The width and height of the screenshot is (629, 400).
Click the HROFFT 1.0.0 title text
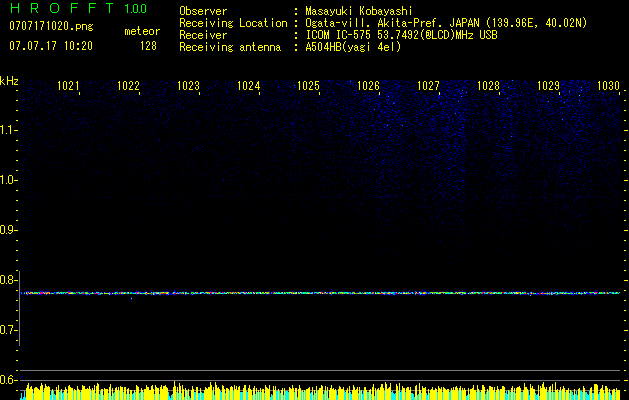point(79,8)
